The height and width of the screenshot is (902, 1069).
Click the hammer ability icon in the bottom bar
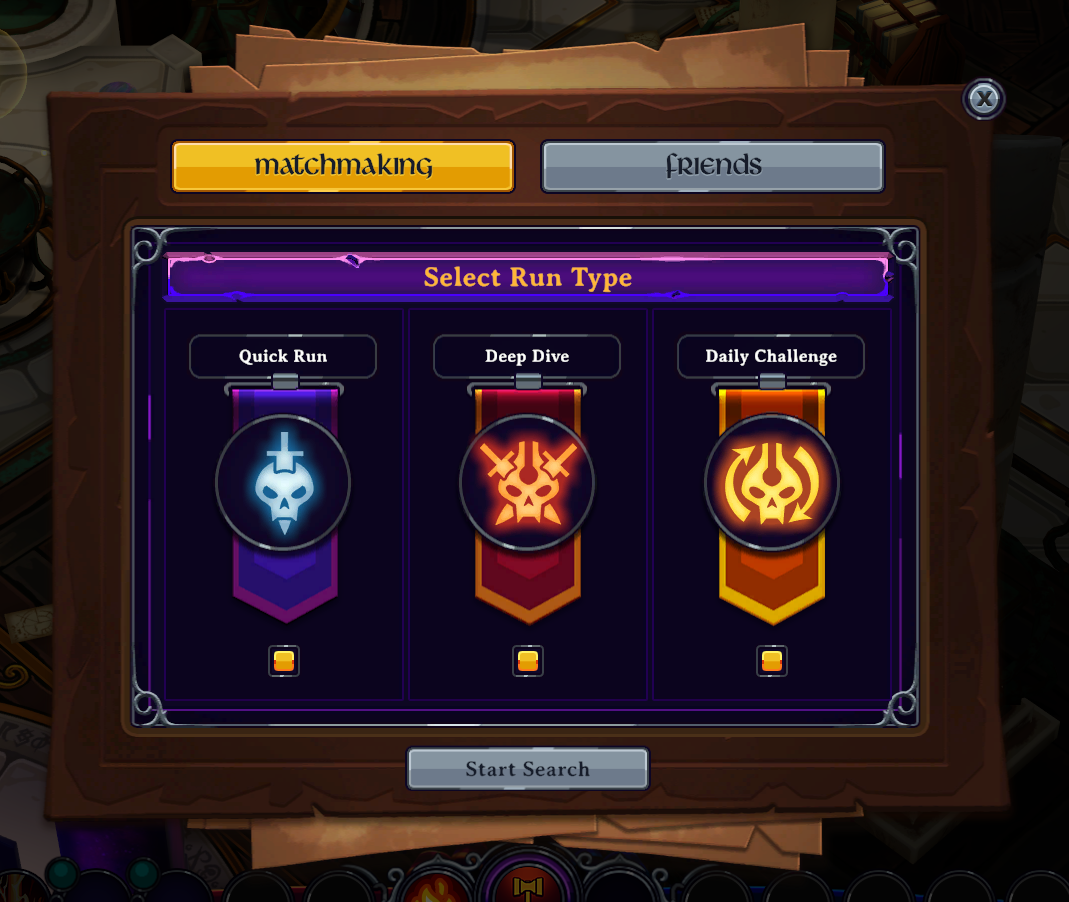pos(527,884)
